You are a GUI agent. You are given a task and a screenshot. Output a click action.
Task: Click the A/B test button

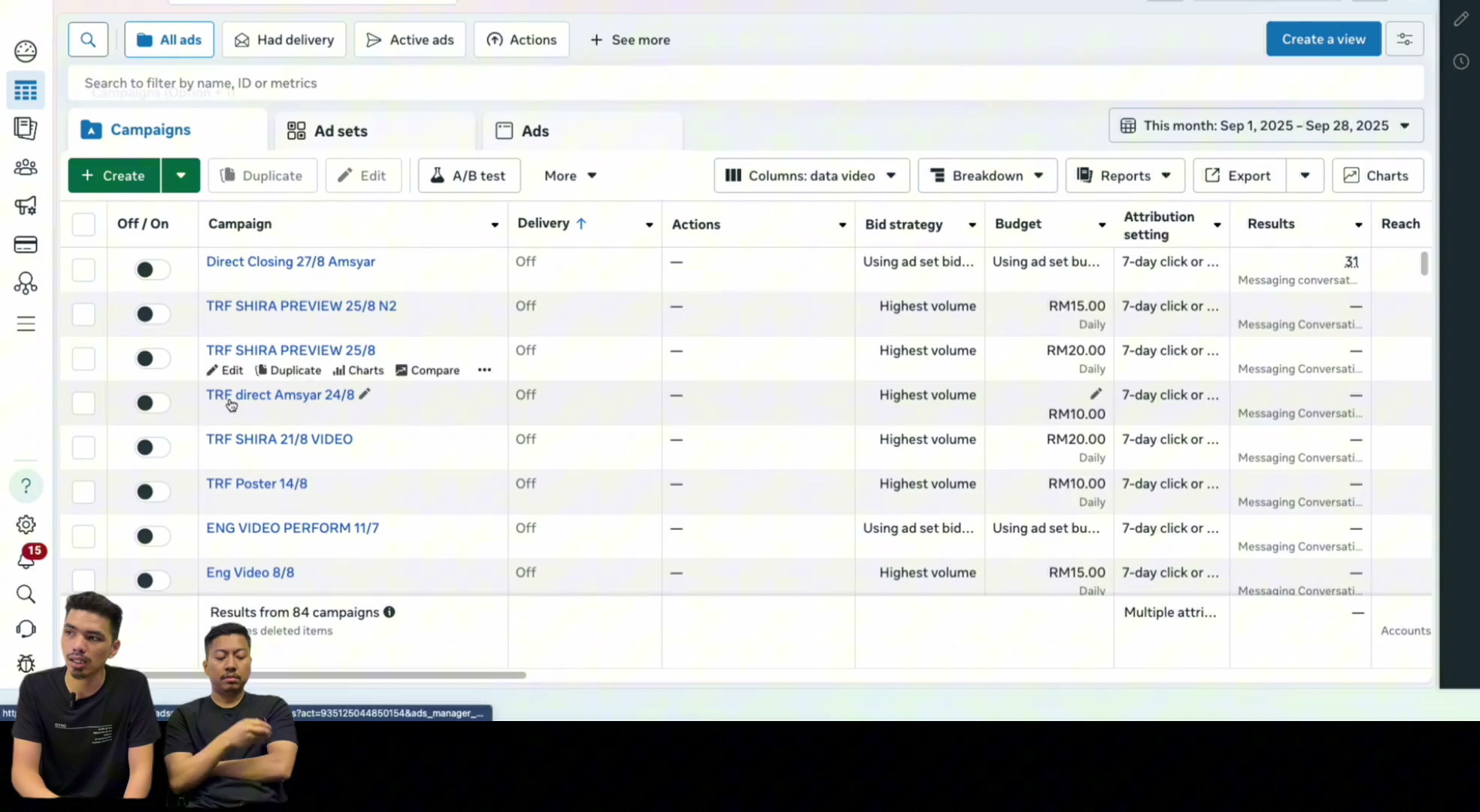pyautogui.click(x=469, y=175)
